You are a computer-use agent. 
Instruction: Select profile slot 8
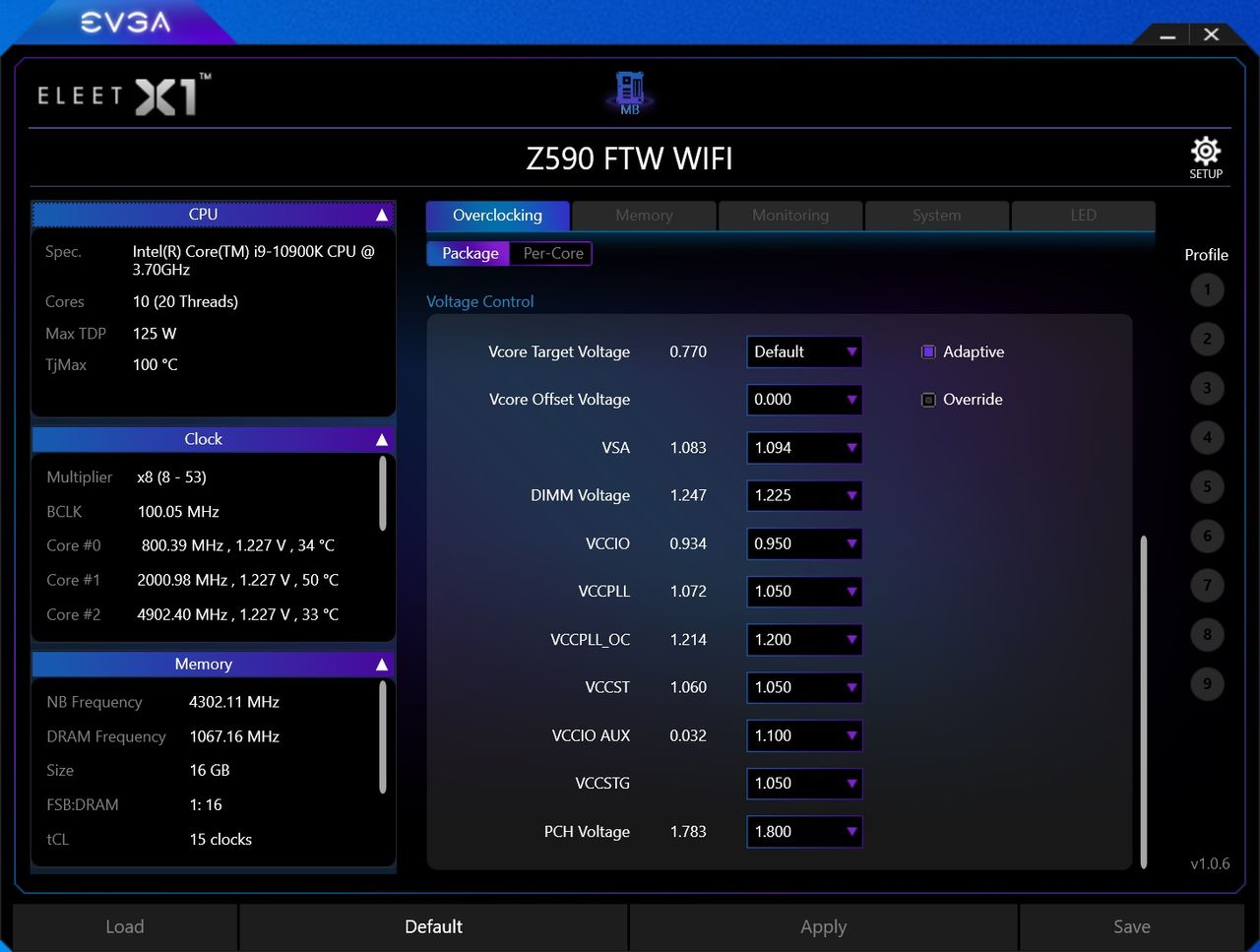(x=1207, y=634)
